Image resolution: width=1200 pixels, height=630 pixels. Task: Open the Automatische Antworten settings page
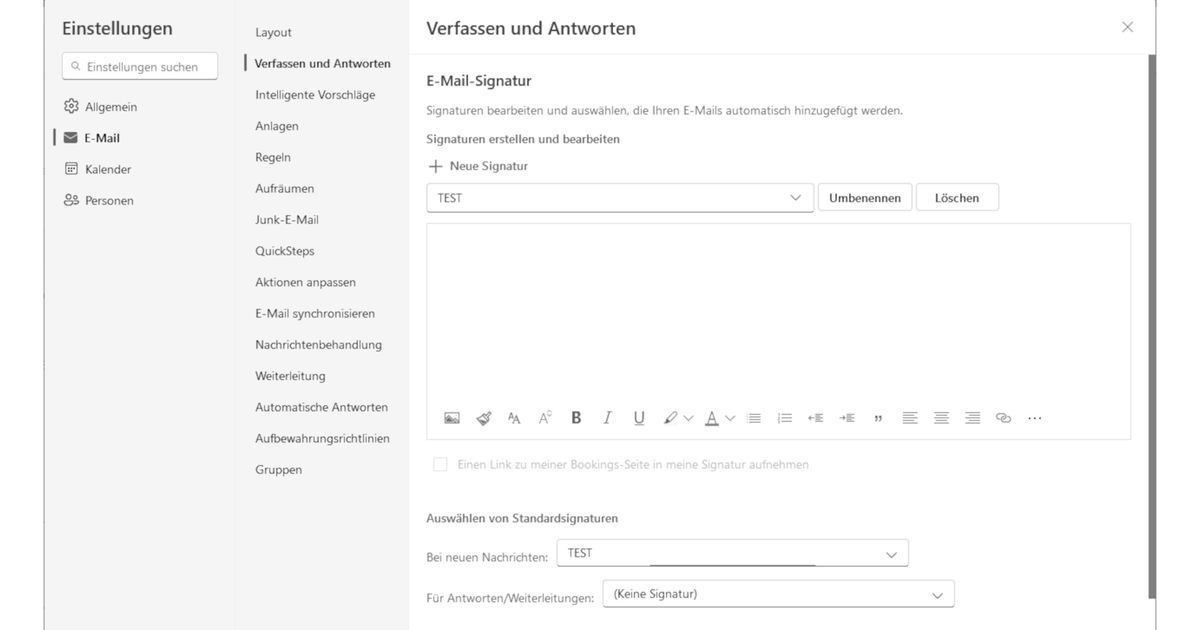point(322,407)
